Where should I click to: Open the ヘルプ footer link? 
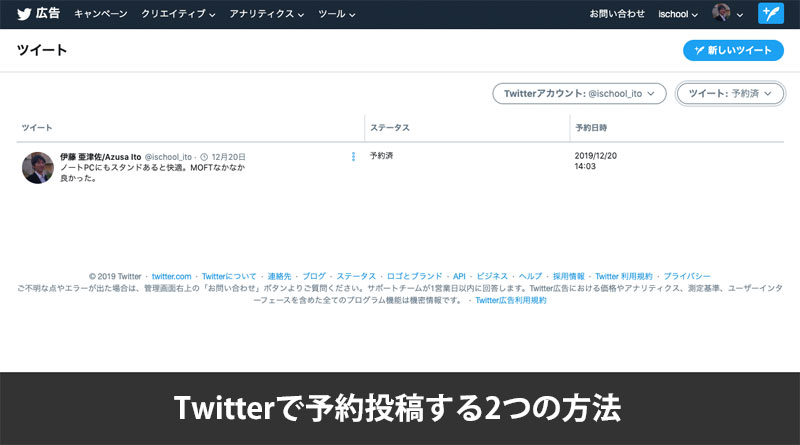530,276
